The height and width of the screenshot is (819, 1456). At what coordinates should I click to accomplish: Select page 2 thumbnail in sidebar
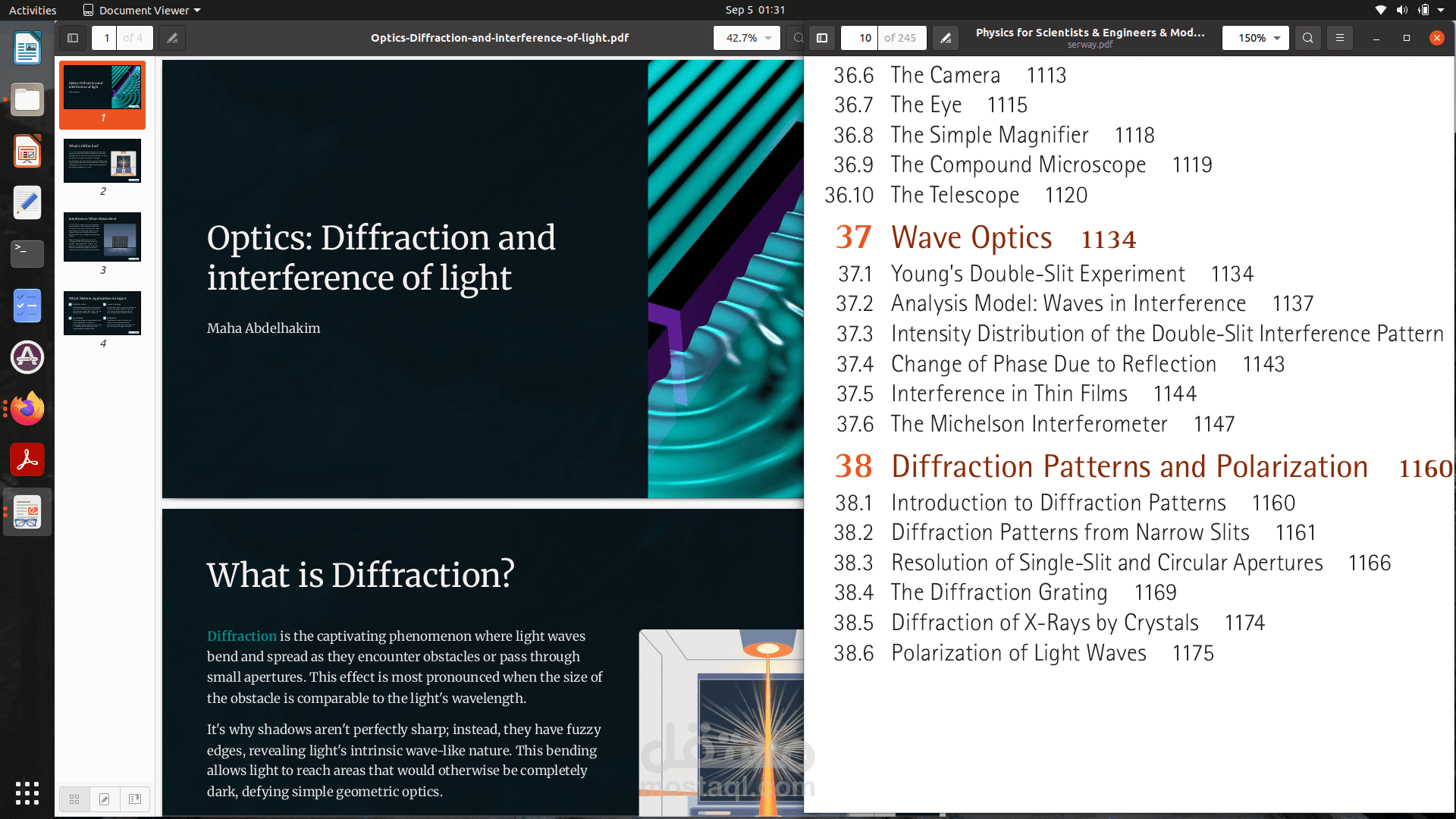pos(102,161)
